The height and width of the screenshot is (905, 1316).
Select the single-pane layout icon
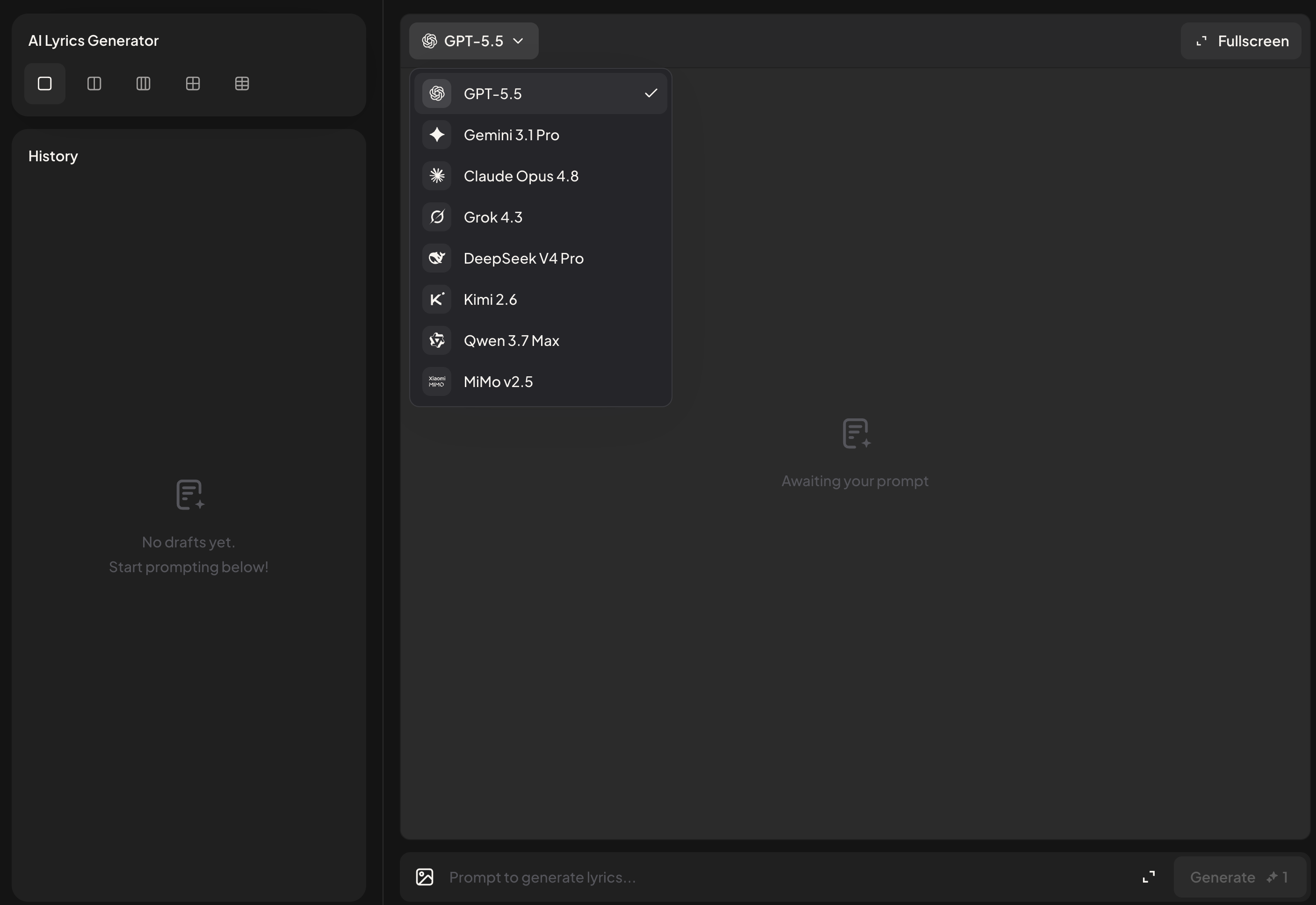click(x=45, y=84)
